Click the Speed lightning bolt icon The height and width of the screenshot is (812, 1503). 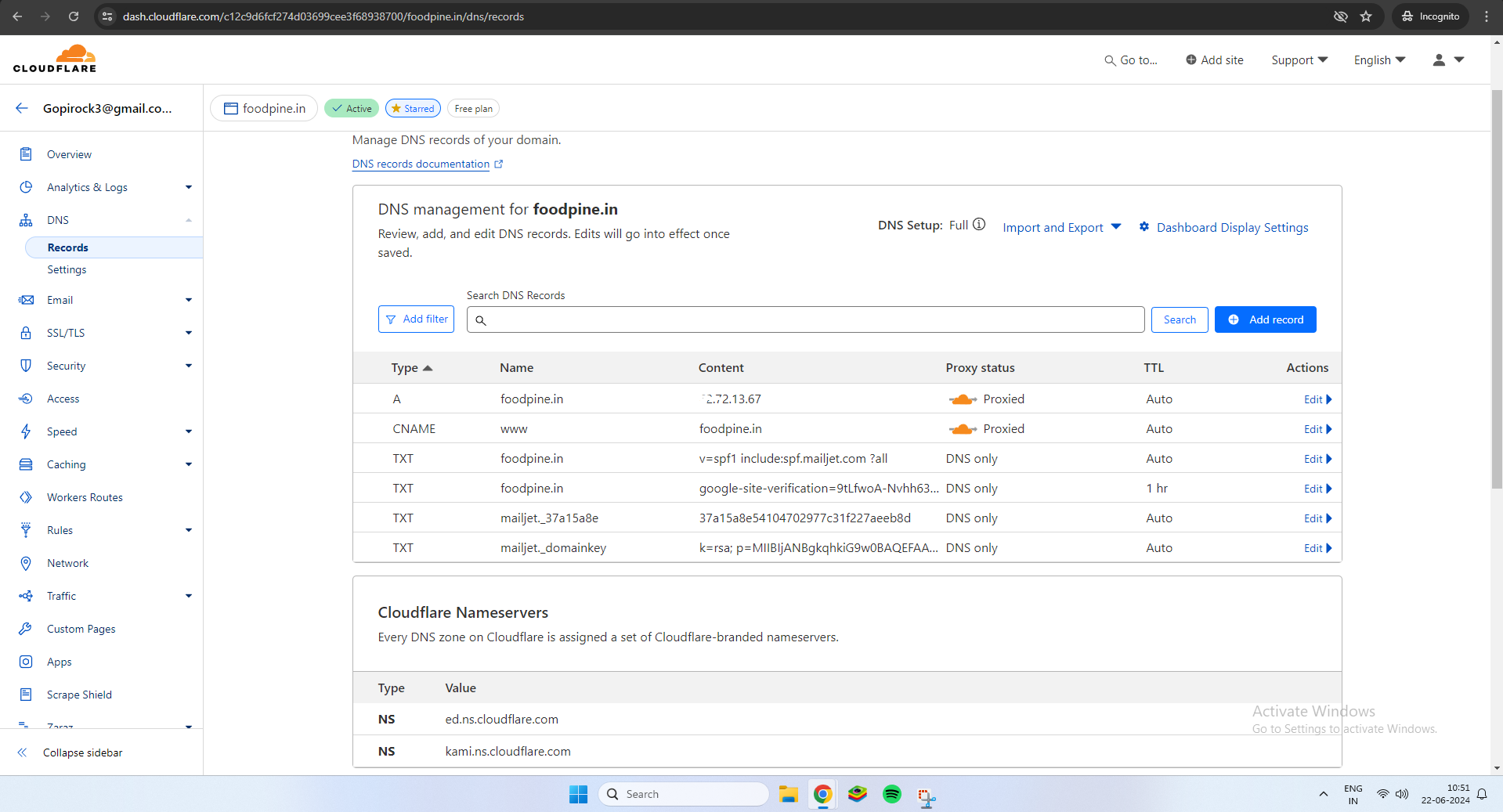26,431
